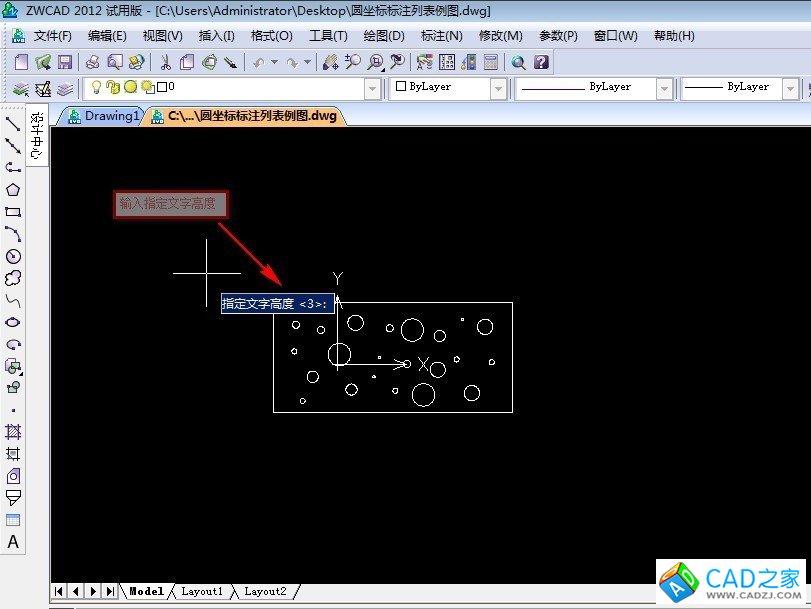Open the ByLayer linetype dropdown

coord(664,88)
